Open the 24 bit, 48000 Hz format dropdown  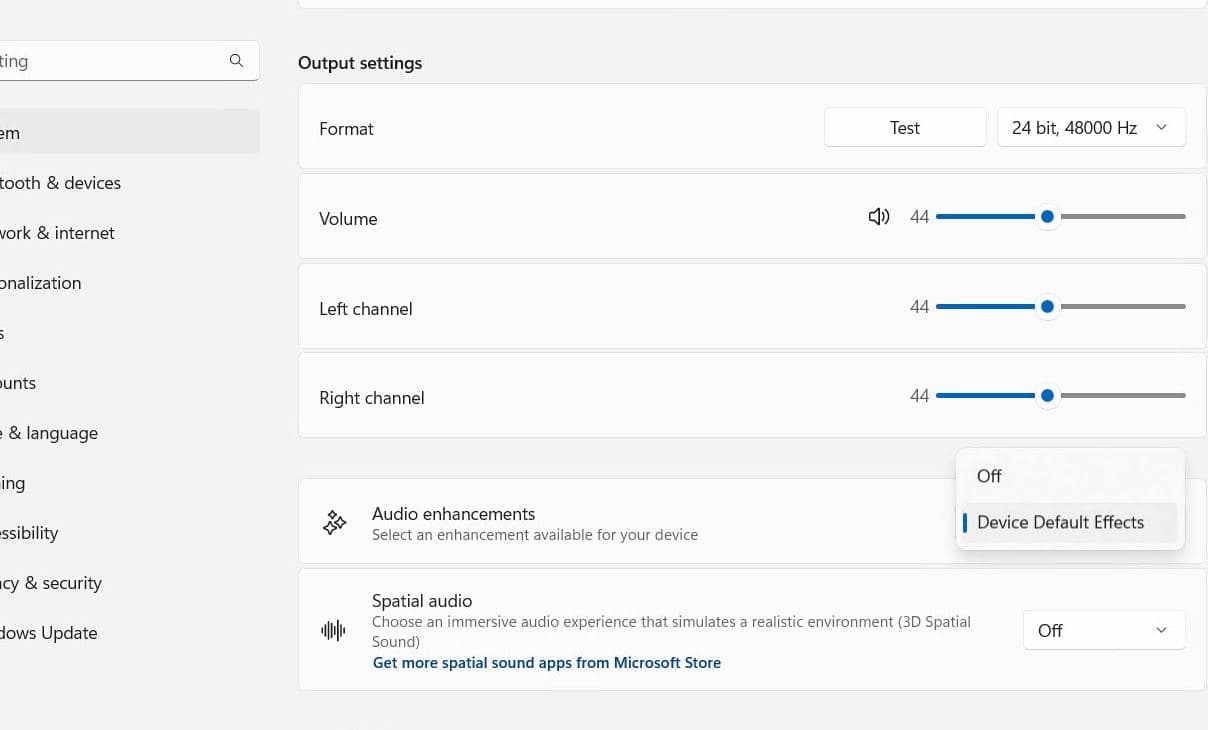point(1091,128)
